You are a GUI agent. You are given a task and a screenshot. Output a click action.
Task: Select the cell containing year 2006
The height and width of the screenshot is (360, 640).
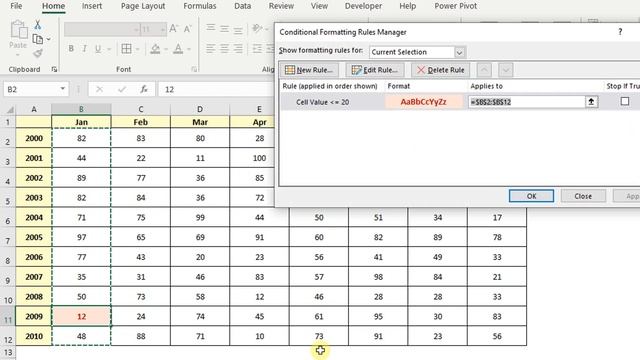tap(34, 257)
